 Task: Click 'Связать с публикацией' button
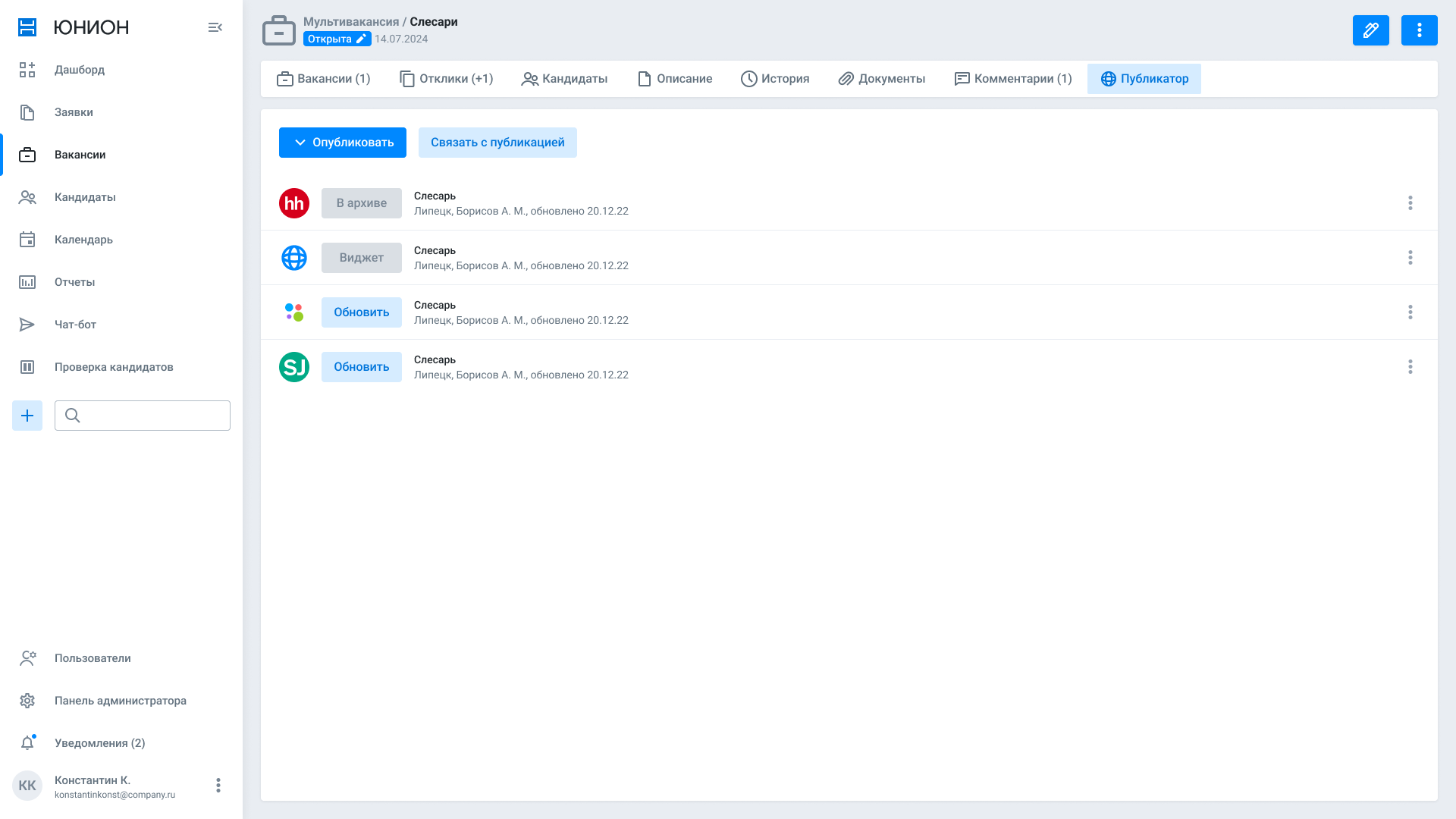497,143
